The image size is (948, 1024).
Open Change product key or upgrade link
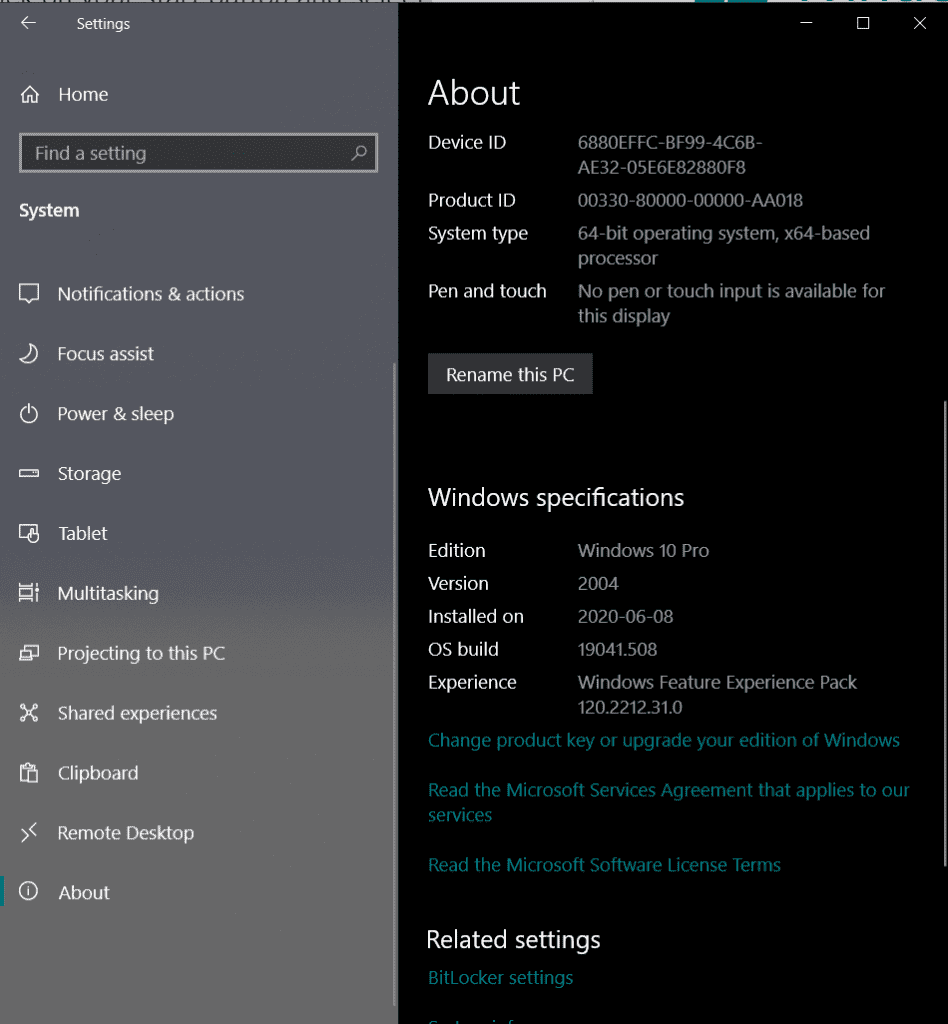[663, 740]
